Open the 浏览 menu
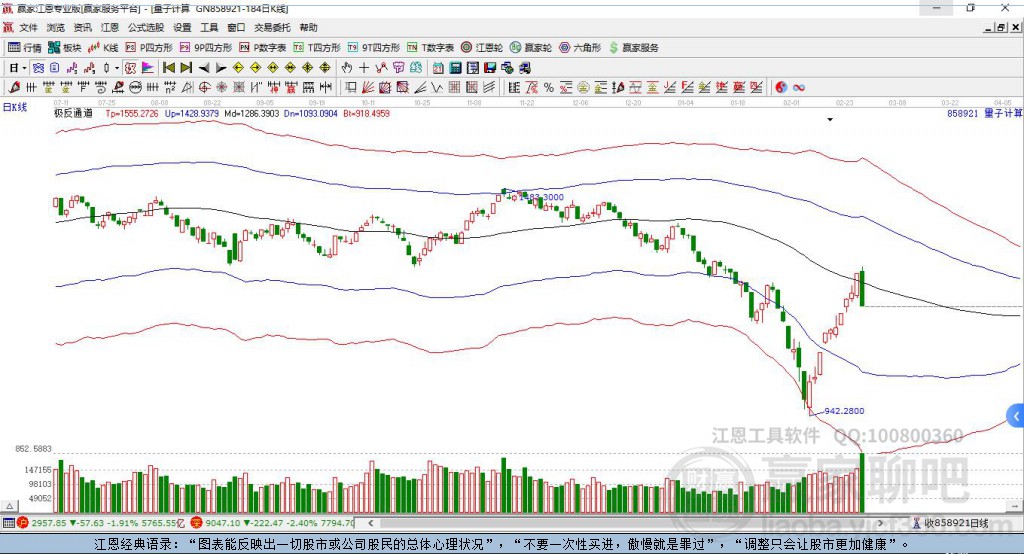 (x=56, y=27)
